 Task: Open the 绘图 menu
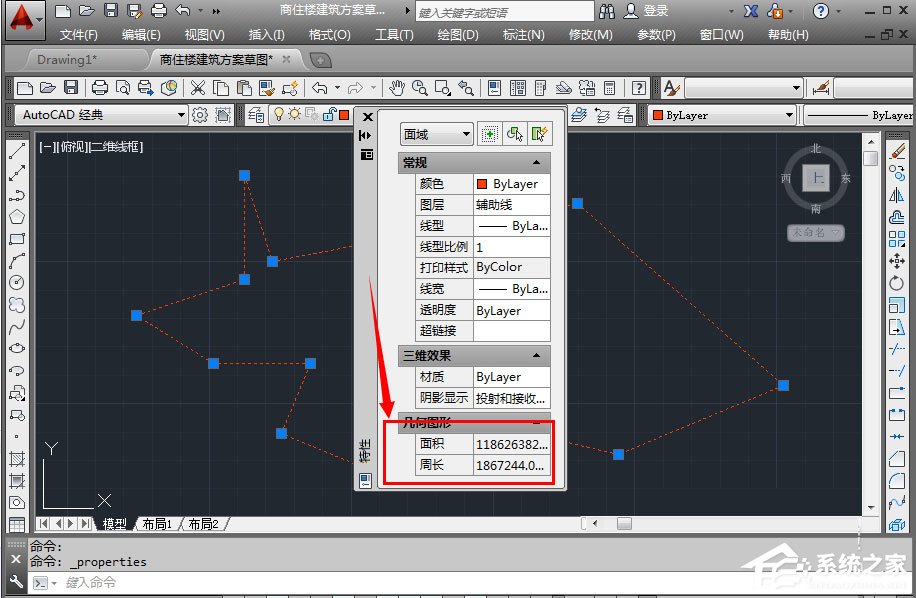[457, 34]
